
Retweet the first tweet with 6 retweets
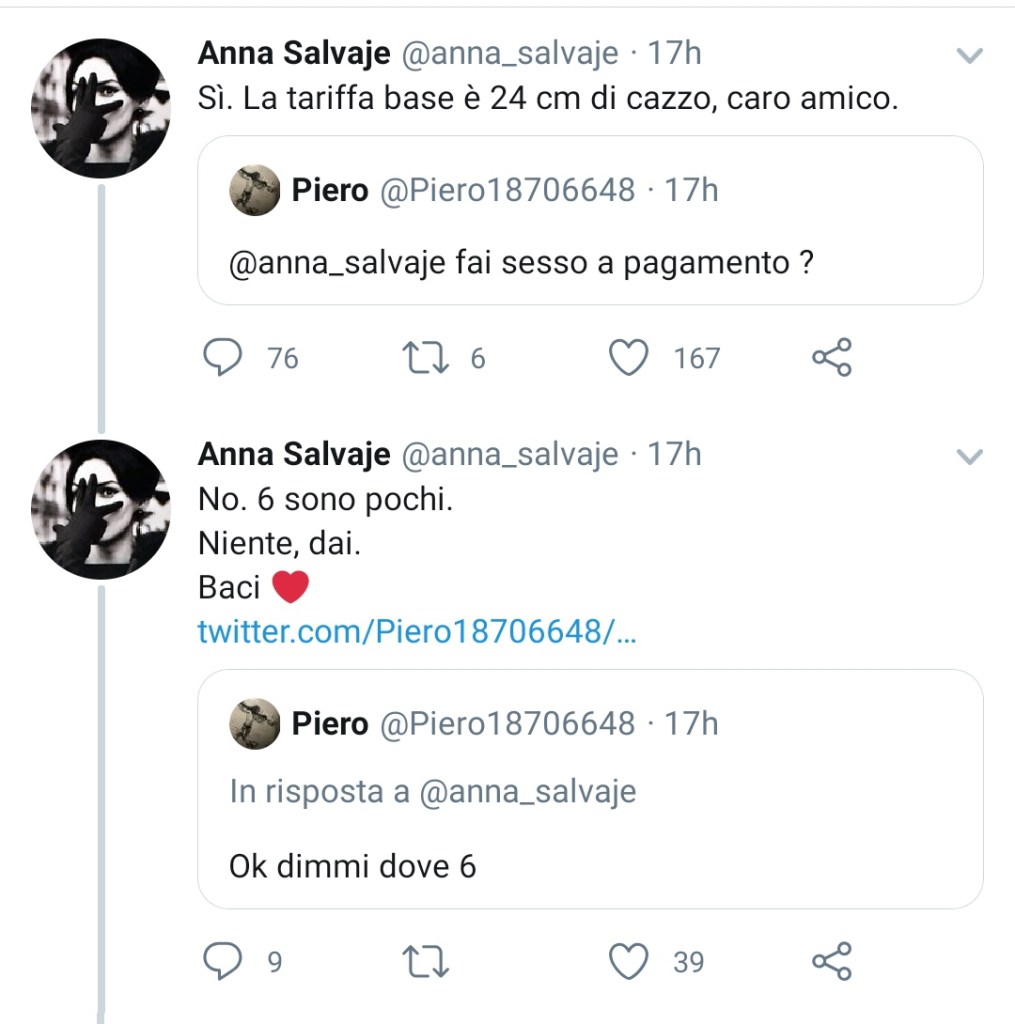427,358
